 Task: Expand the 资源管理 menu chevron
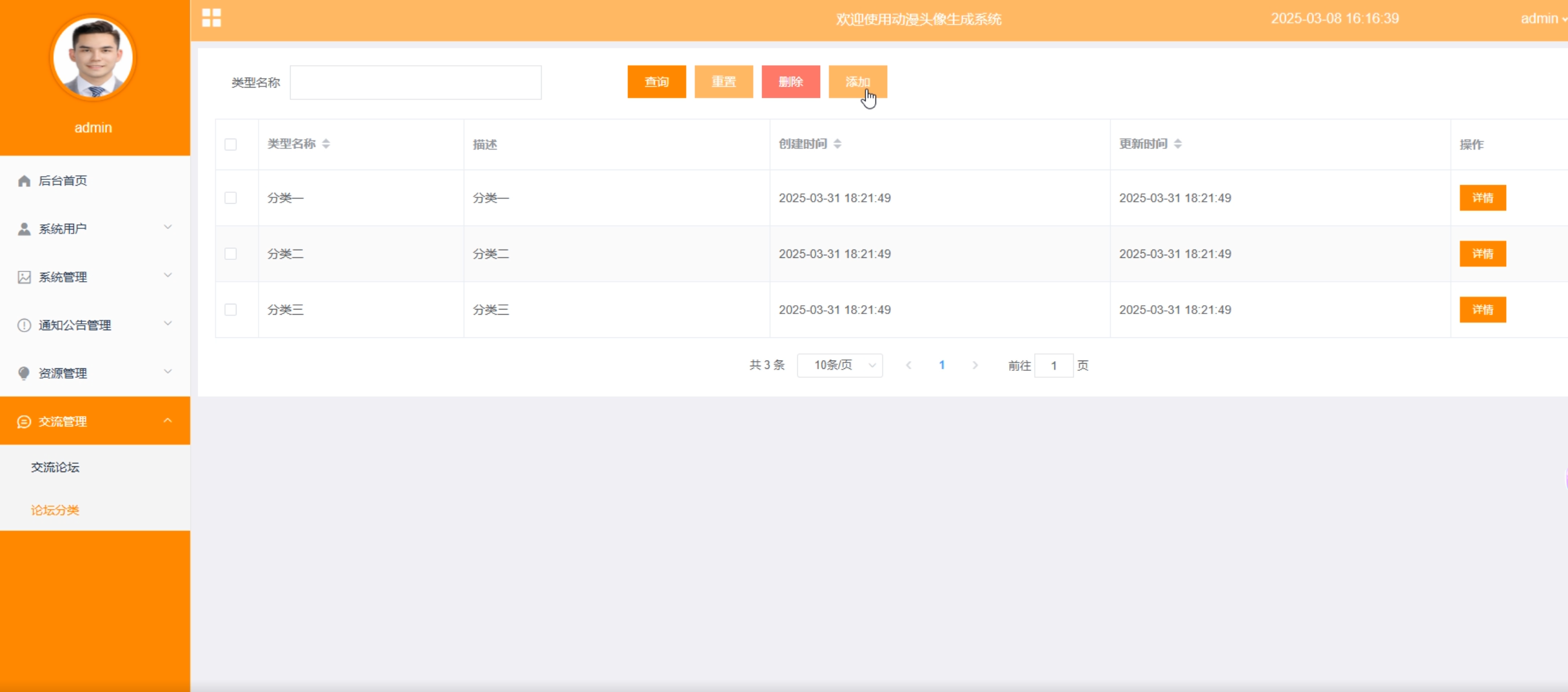click(x=168, y=371)
